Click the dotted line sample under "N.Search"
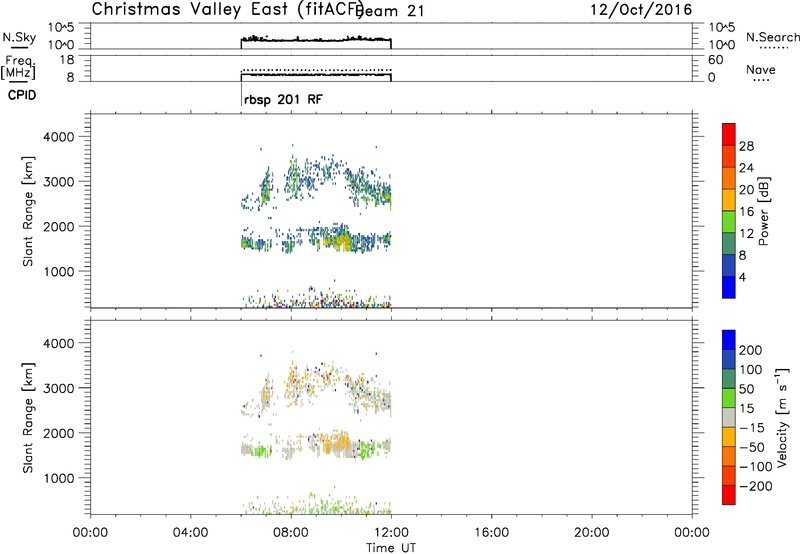800x554 pixels. coord(773,47)
